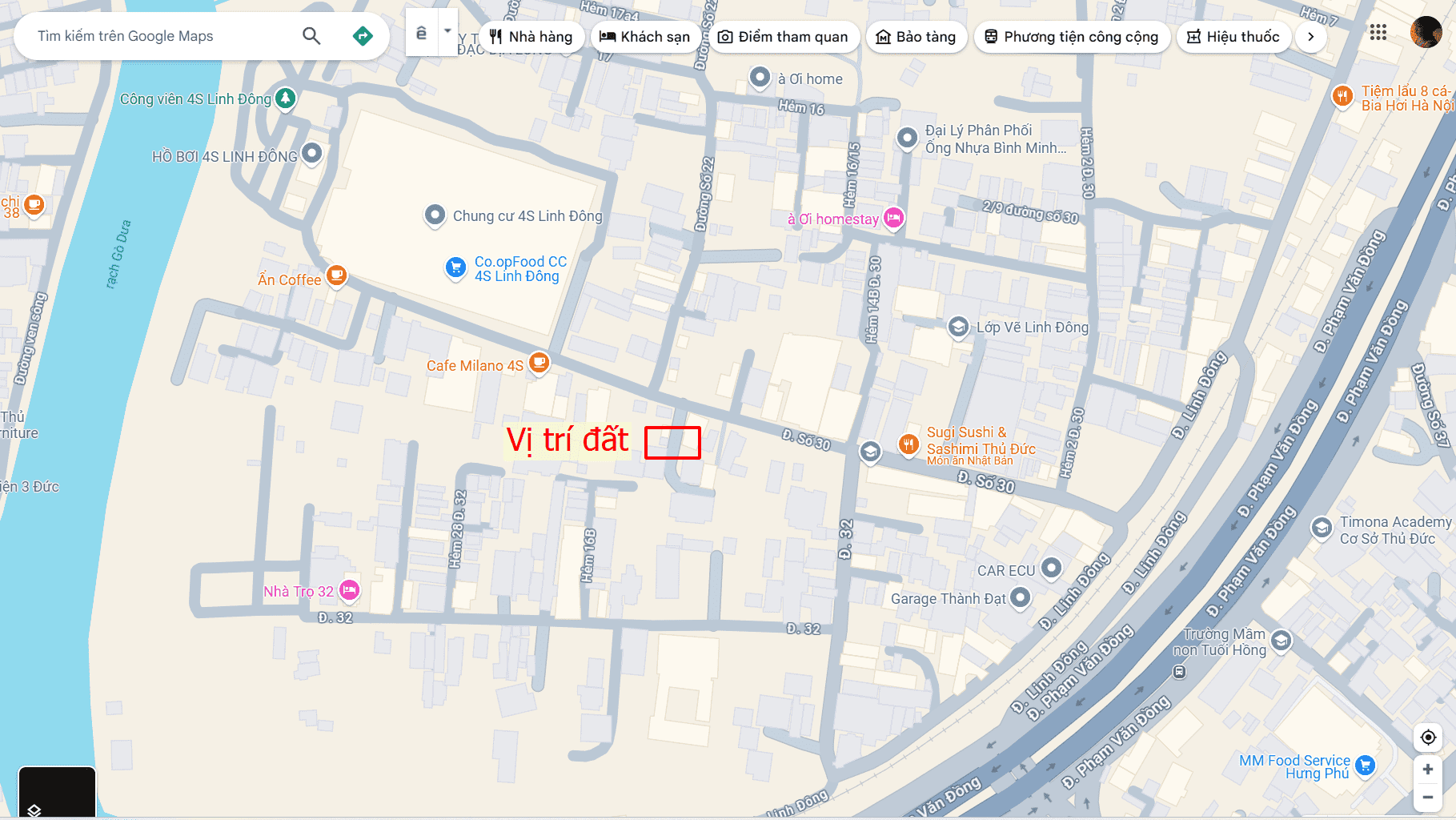
Task: Zoom out with the minus button
Action: pyautogui.click(x=1428, y=797)
